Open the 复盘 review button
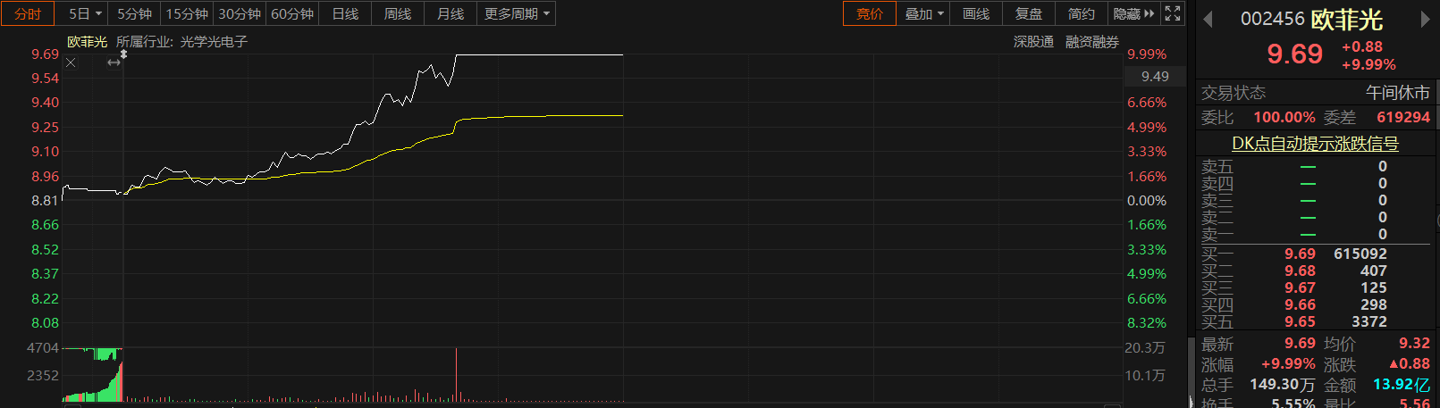 tap(1028, 14)
